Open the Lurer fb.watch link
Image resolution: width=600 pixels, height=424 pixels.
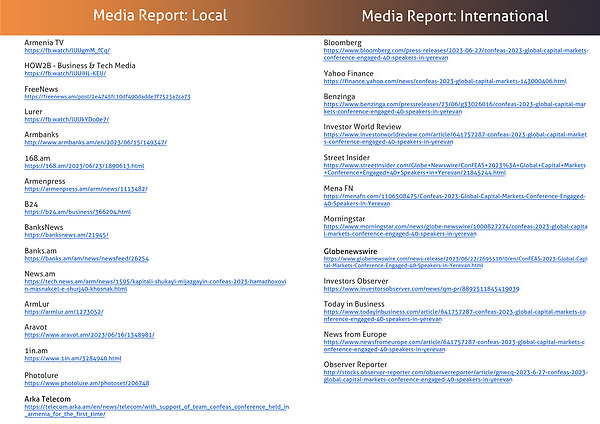pyautogui.click(x=67, y=119)
